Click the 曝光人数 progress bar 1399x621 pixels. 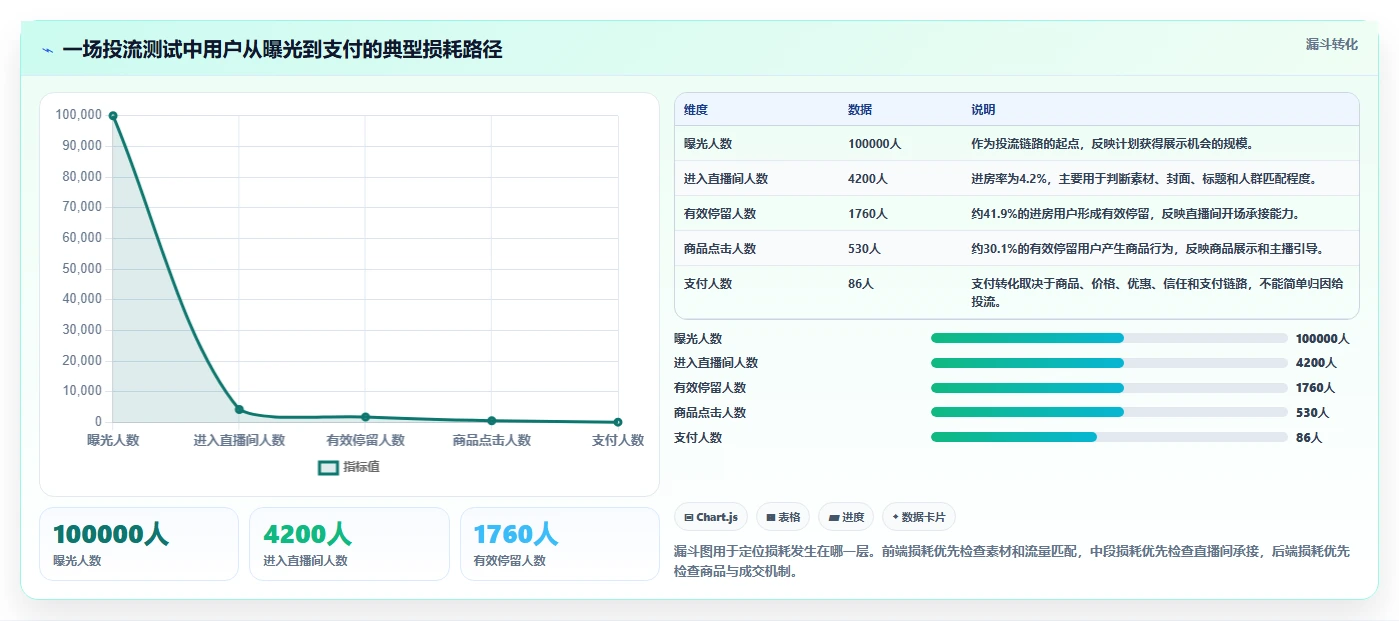pyautogui.click(x=1109, y=338)
